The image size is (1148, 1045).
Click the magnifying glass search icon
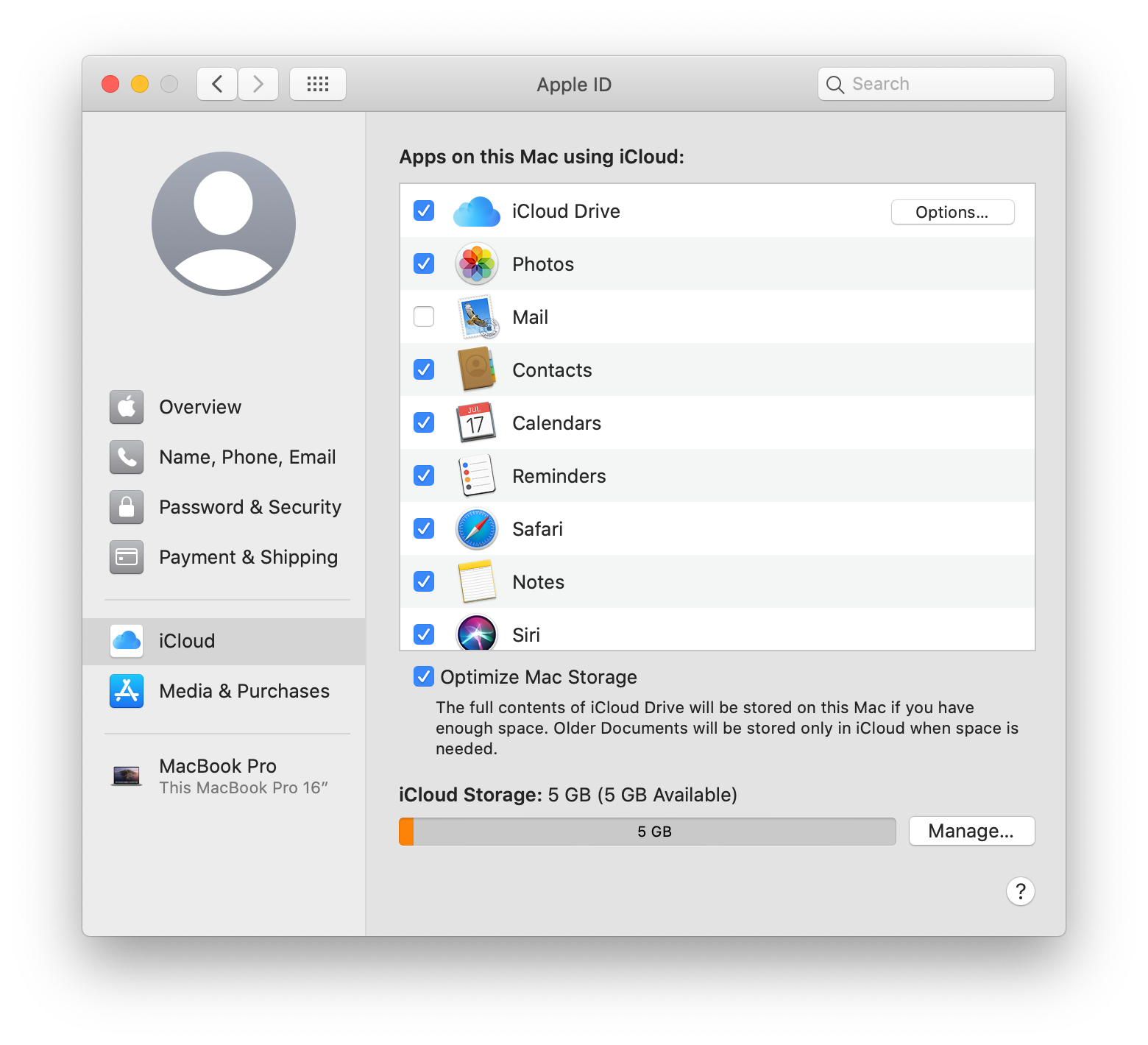click(x=835, y=85)
